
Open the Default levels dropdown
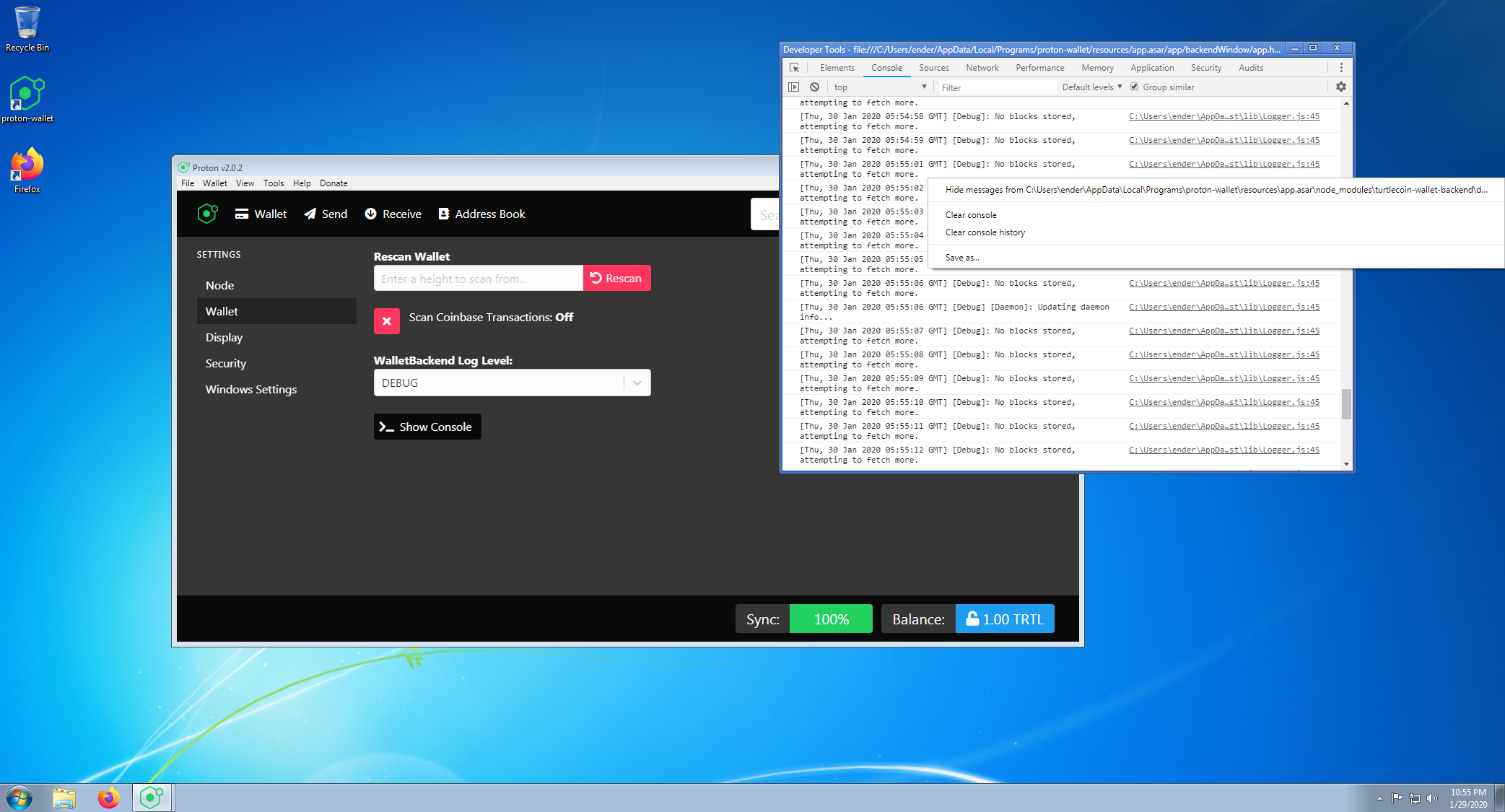click(x=1091, y=87)
